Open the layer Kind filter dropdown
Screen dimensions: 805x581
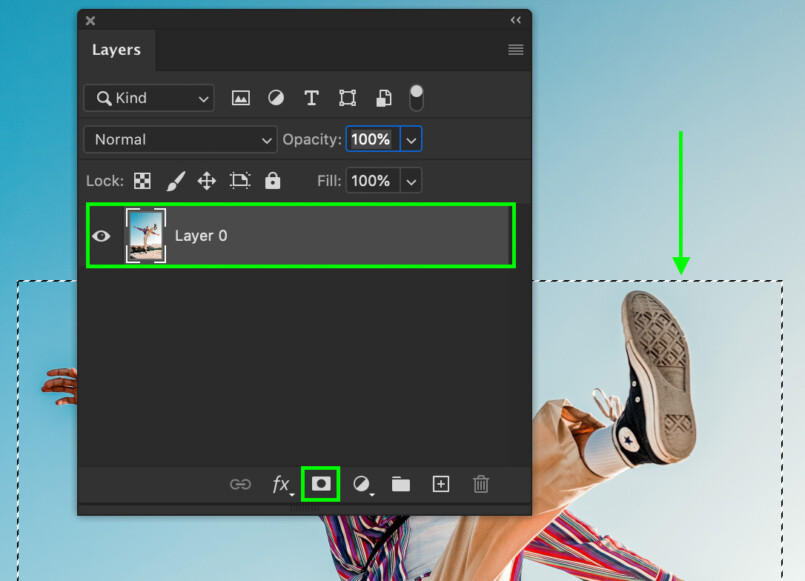(x=148, y=98)
